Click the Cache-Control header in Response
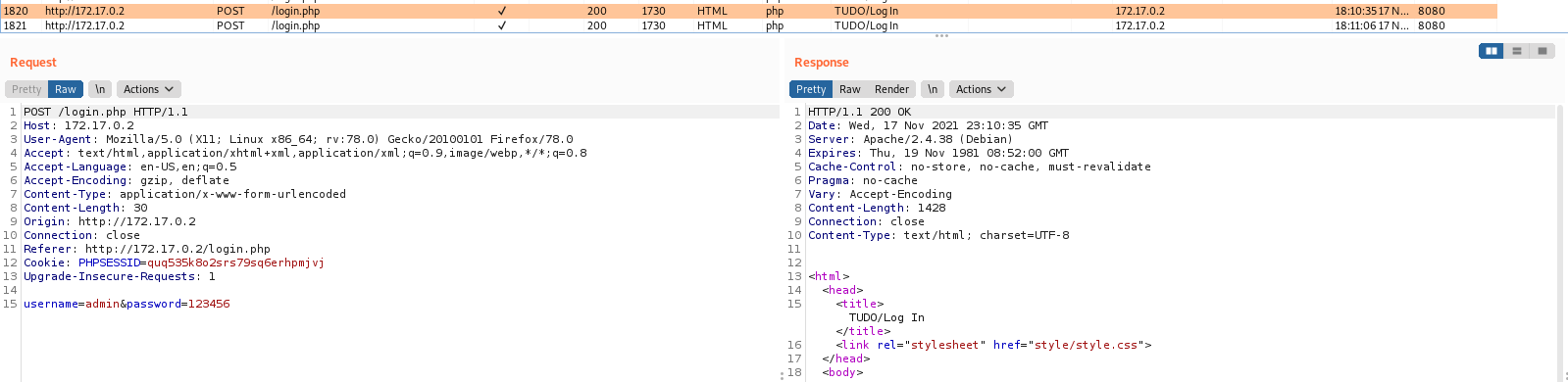This screenshot has width=1568, height=382. point(980,167)
